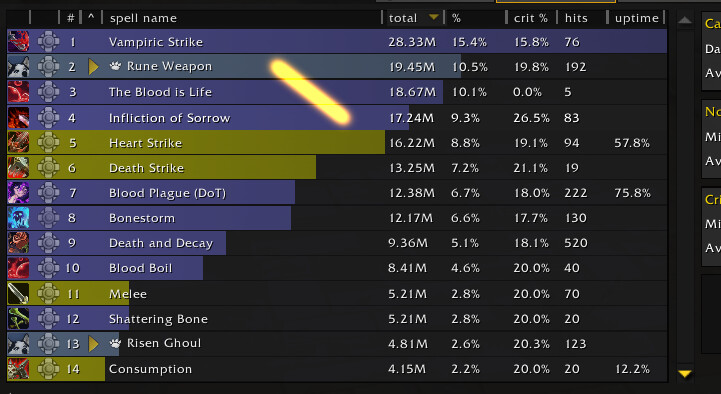Expand the Risen Ghoul pet row

[93, 344]
